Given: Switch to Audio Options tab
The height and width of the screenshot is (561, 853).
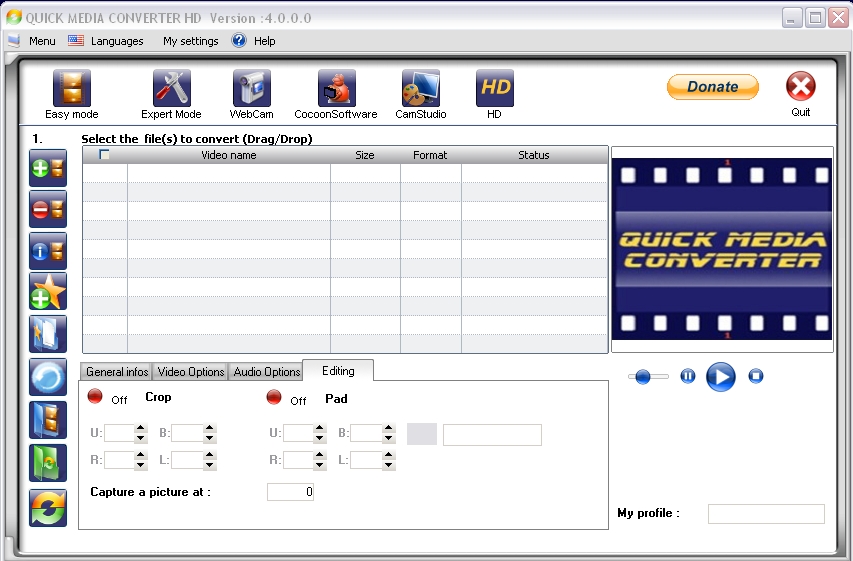Looking at the screenshot, I should tap(267, 372).
